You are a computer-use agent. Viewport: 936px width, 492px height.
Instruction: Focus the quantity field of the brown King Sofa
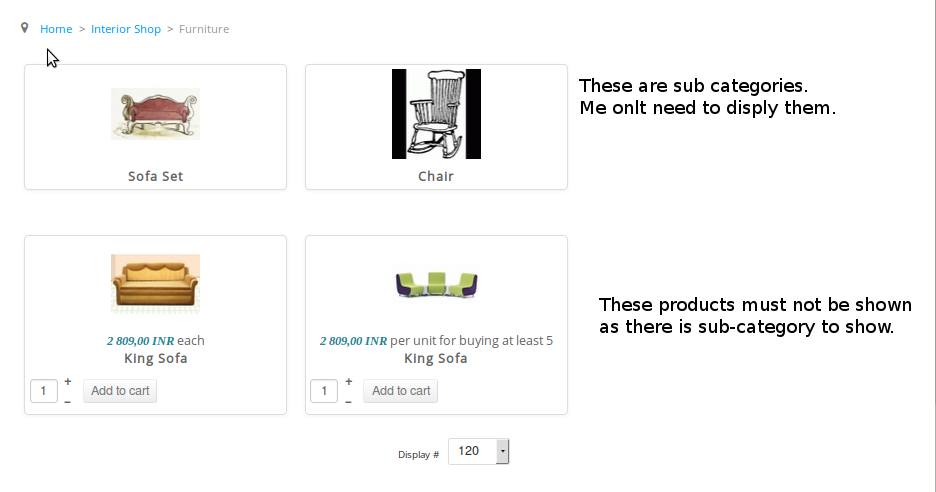tap(44, 391)
